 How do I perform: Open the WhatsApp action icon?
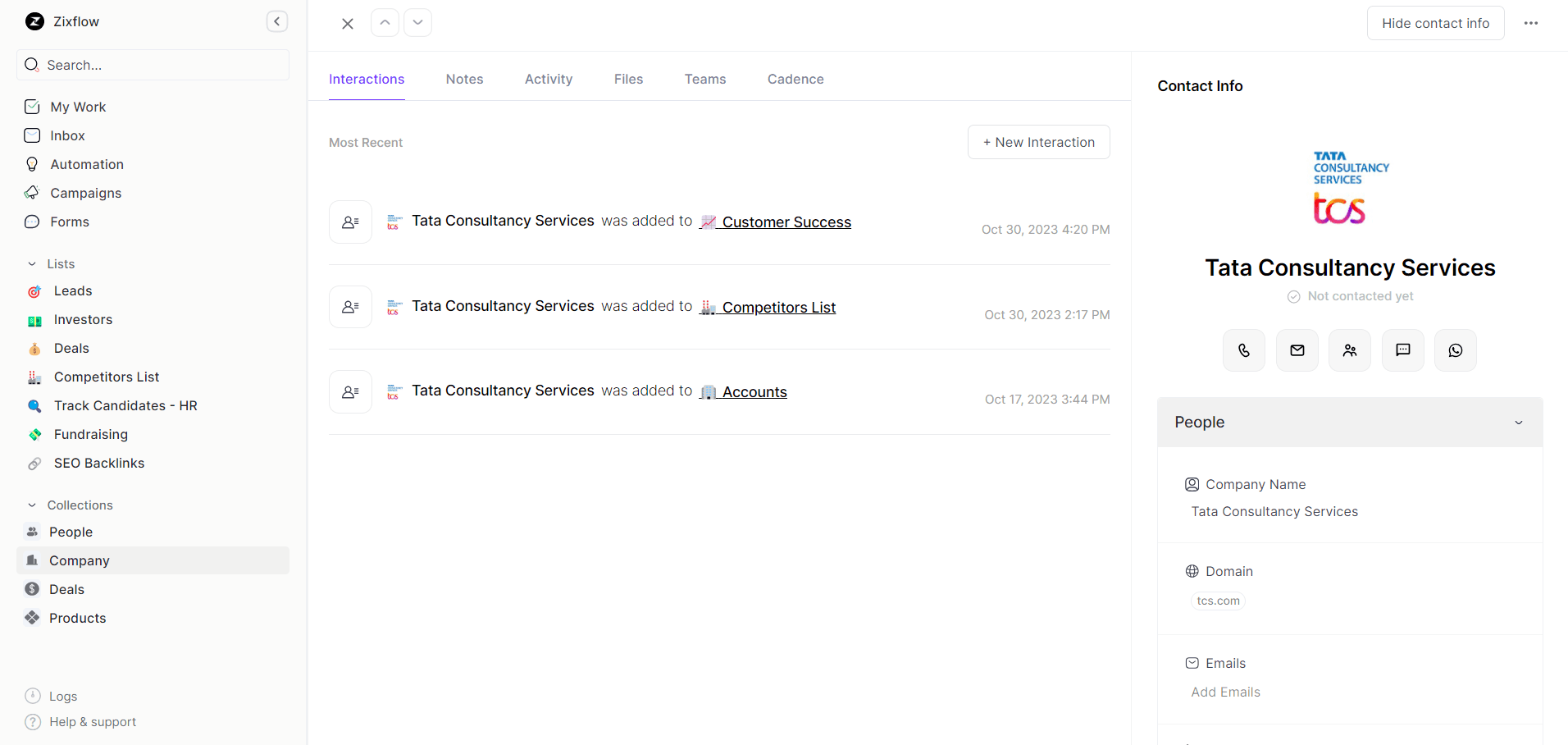(x=1456, y=350)
